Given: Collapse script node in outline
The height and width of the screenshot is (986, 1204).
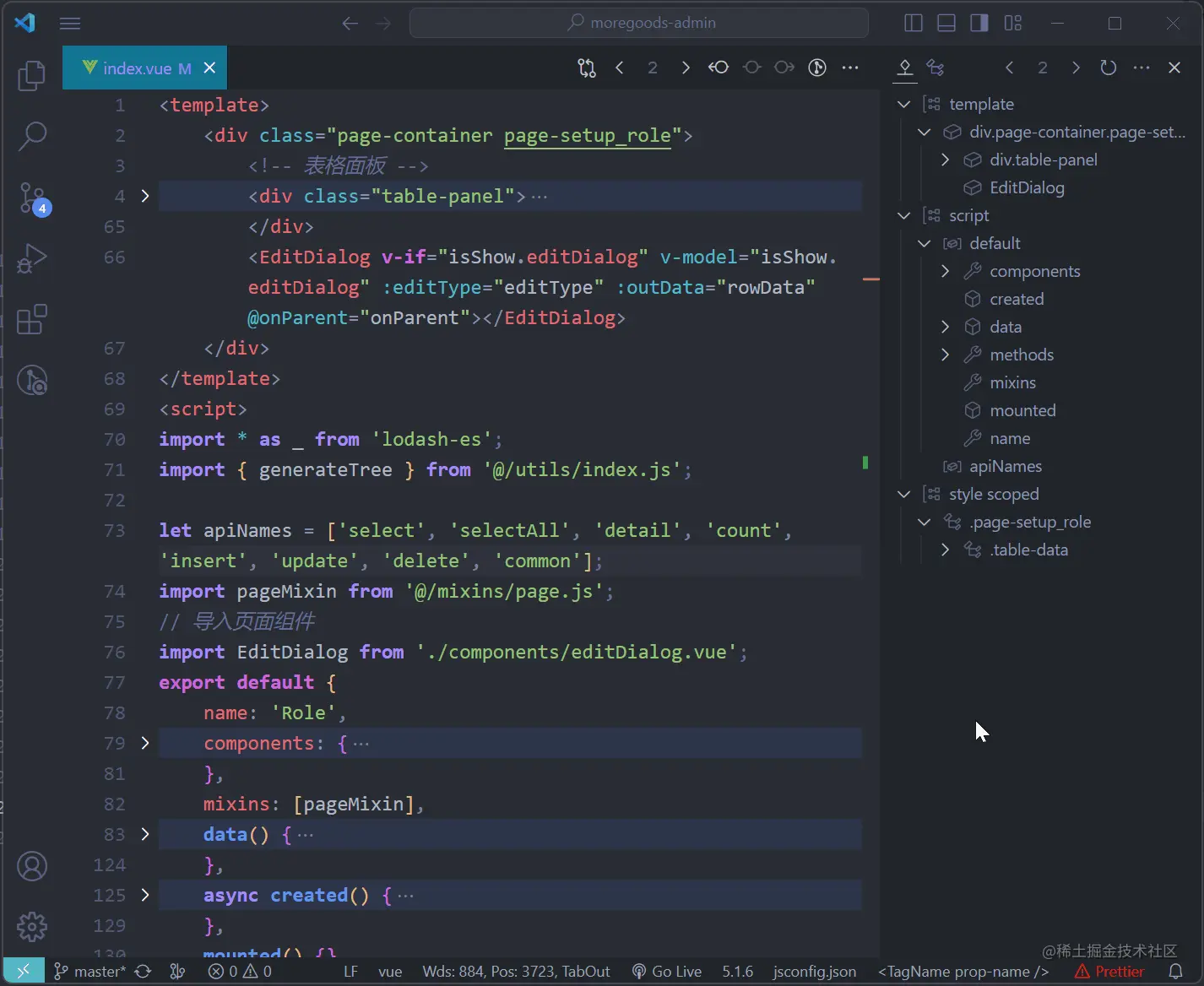Looking at the screenshot, I should pos(904,215).
